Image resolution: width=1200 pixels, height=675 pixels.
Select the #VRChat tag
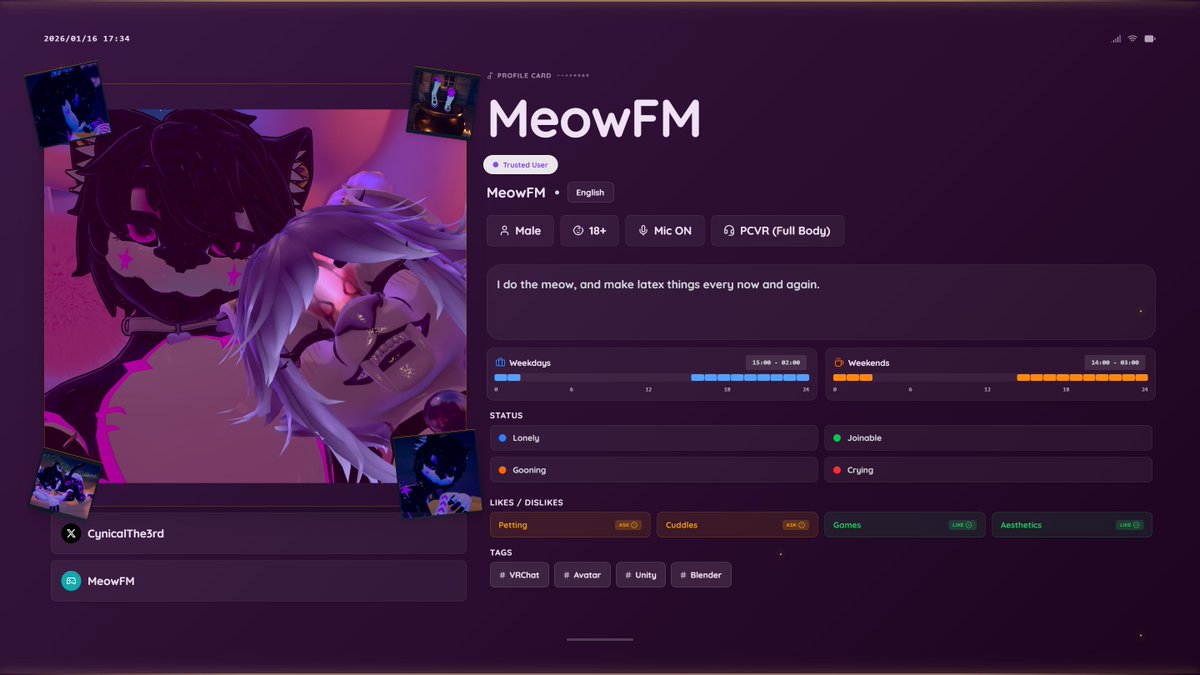pyautogui.click(x=519, y=574)
